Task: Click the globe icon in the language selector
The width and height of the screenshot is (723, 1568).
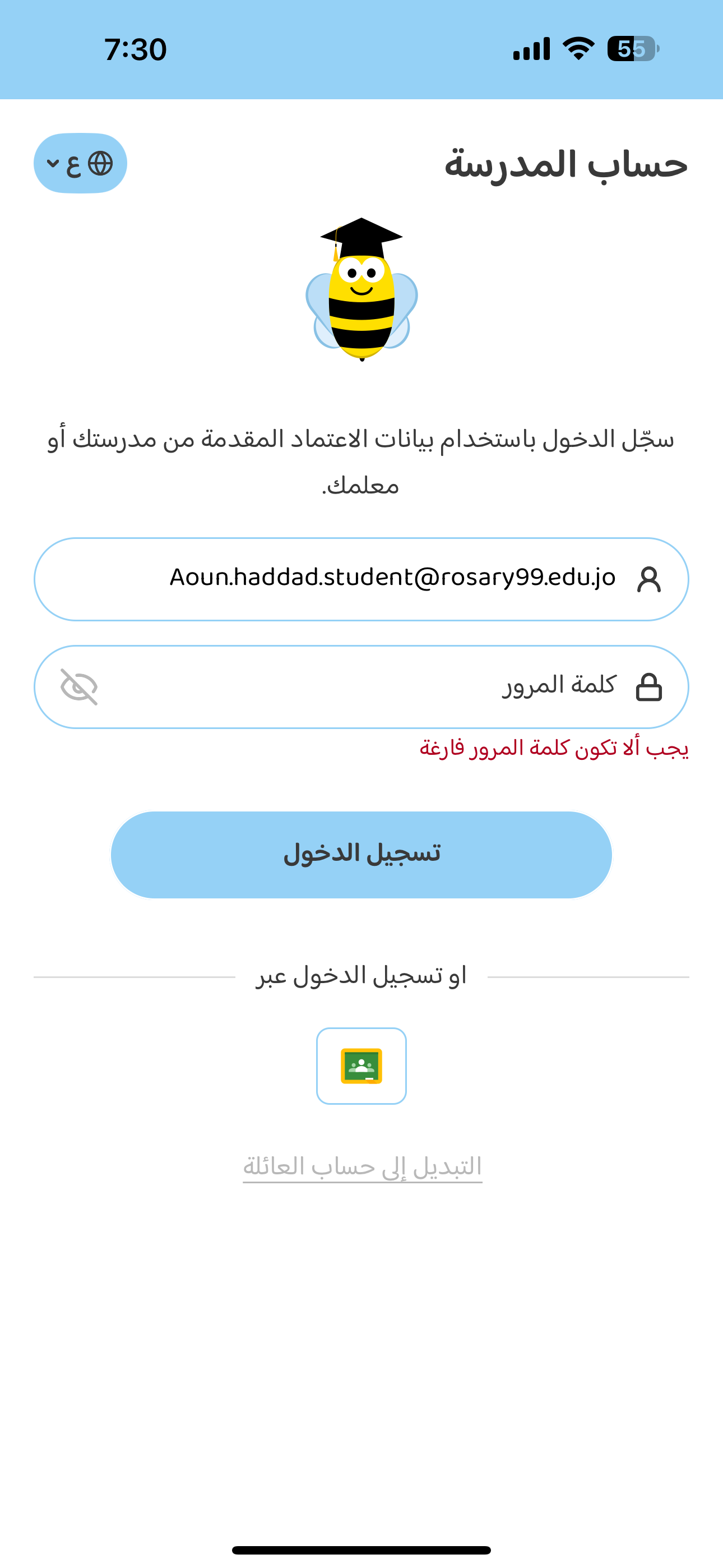Action: (x=100, y=164)
